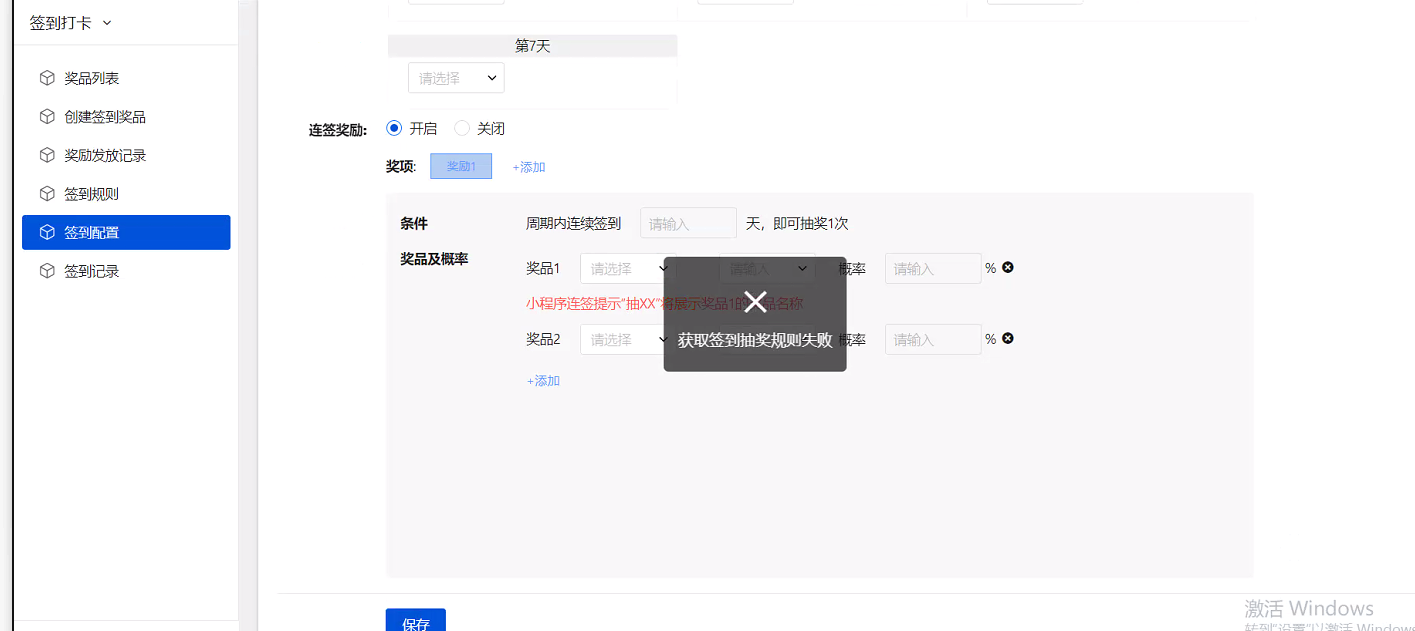
Task: Enable 连签奖励 with 开启 radio
Action: pos(393,128)
